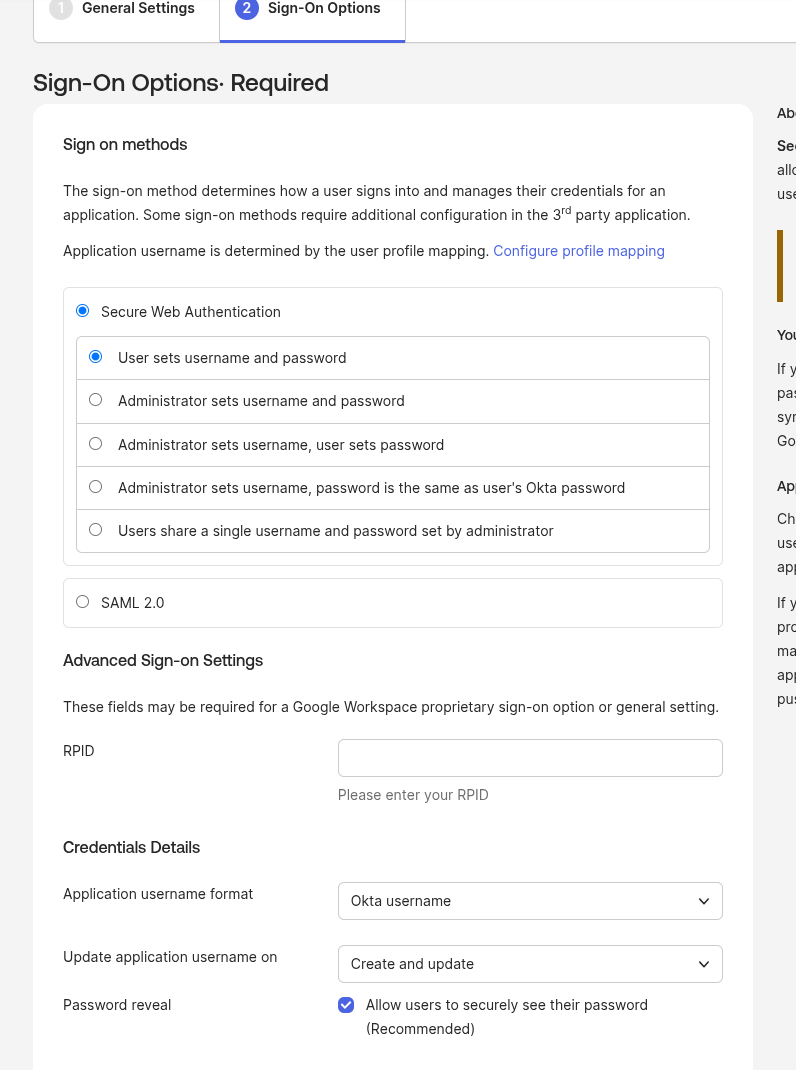This screenshot has width=796, height=1070.
Task: Select the SAML 2.0 sign-on method
Action: click(x=83, y=602)
